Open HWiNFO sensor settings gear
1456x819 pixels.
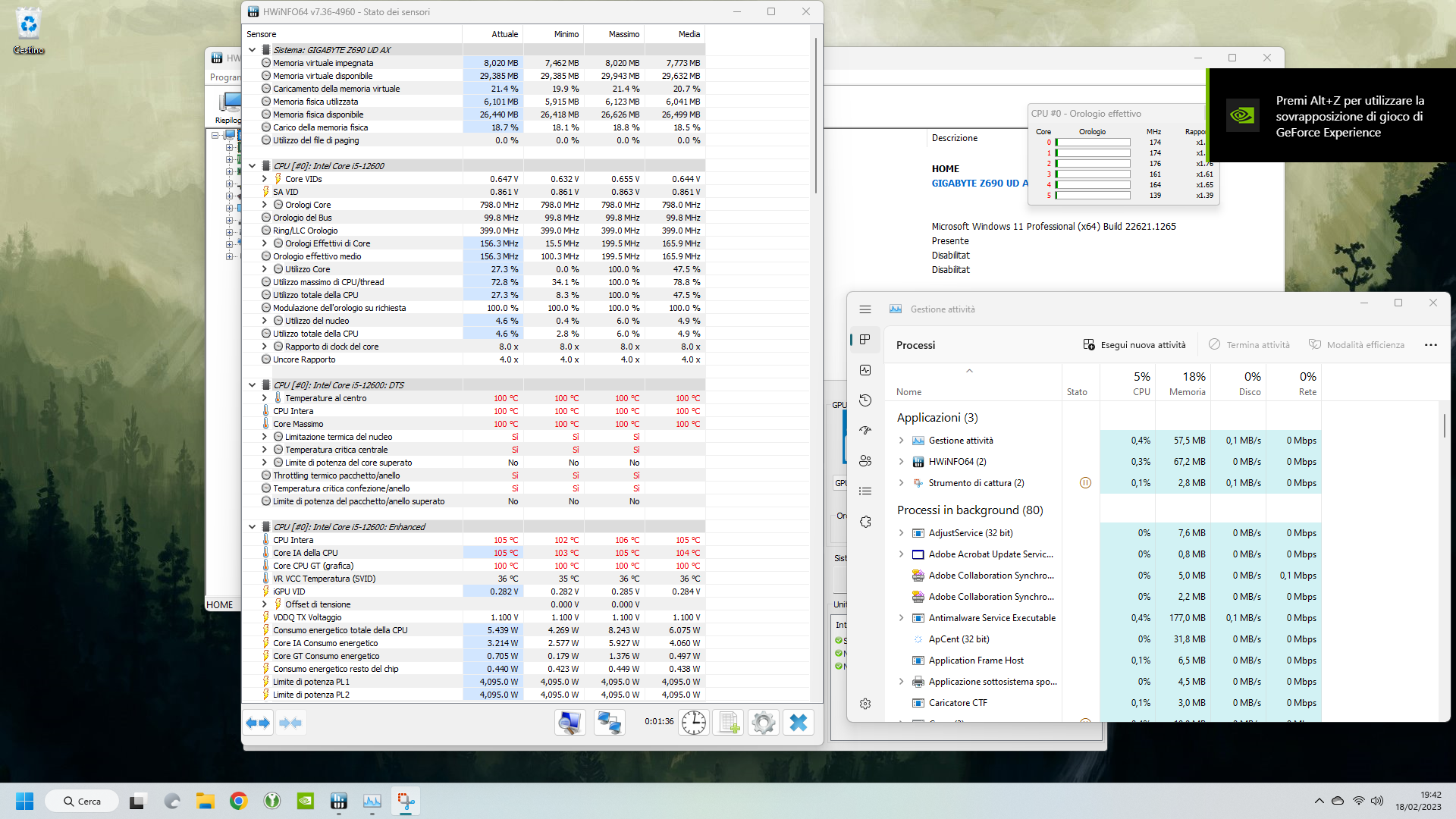764,723
